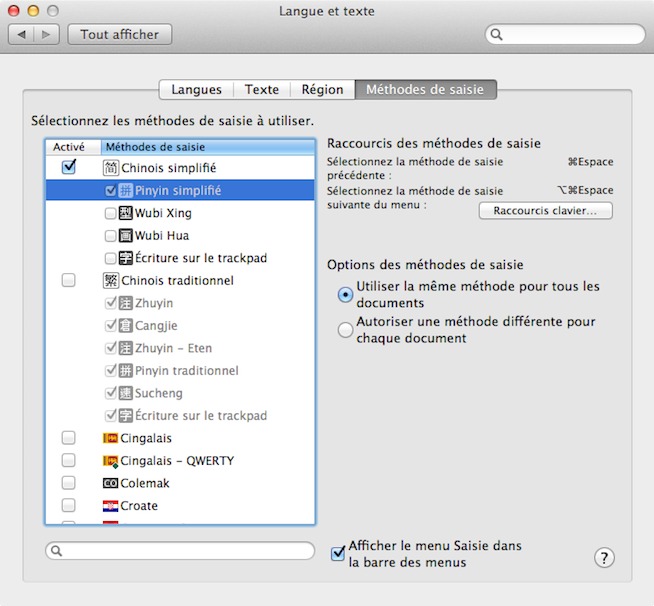This screenshot has width=654, height=606.
Task: Uncheck Afficher le menu Saisie checkbox
Action: pyautogui.click(x=338, y=552)
